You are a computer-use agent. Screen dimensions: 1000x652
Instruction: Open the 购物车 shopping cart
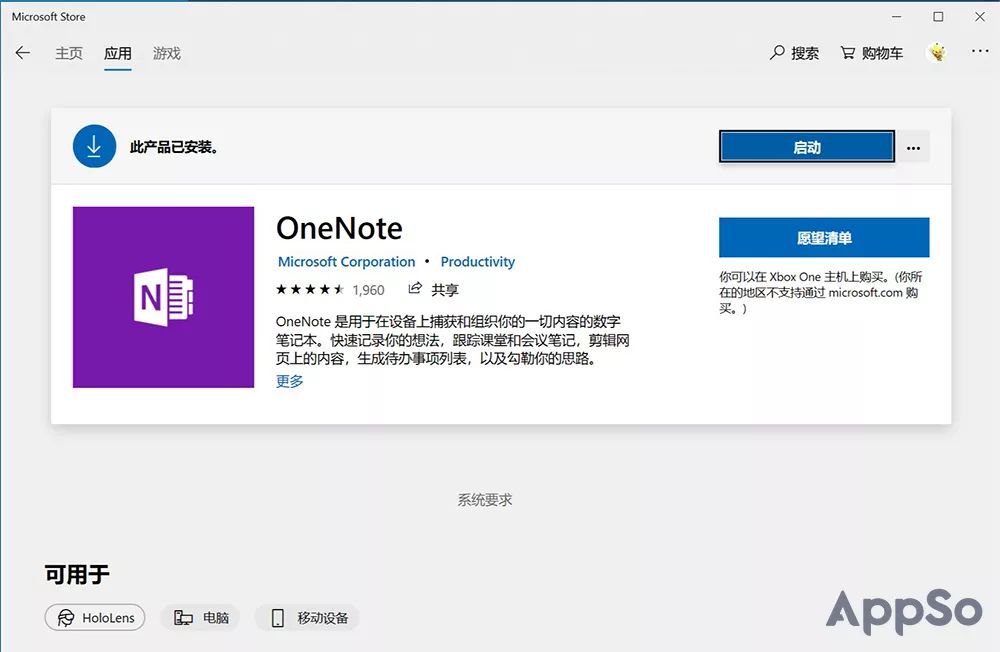click(872, 53)
